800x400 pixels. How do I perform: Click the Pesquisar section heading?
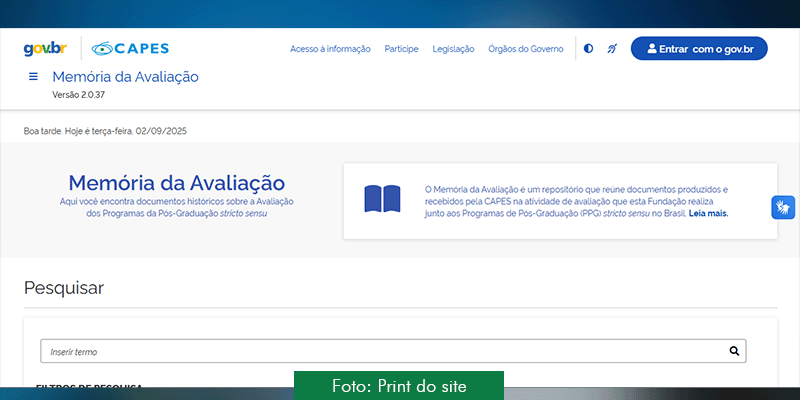coord(64,288)
